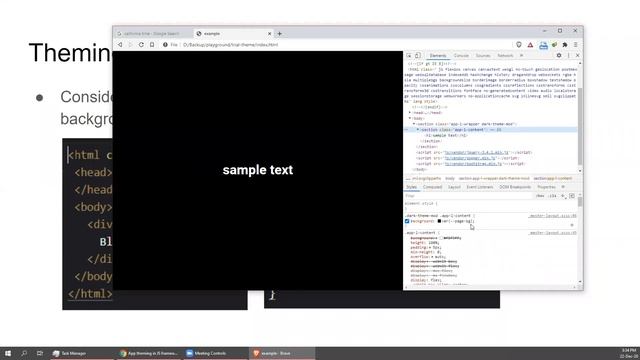Open the Computed sub-tab
The image size is (640, 360).
(x=433, y=187)
